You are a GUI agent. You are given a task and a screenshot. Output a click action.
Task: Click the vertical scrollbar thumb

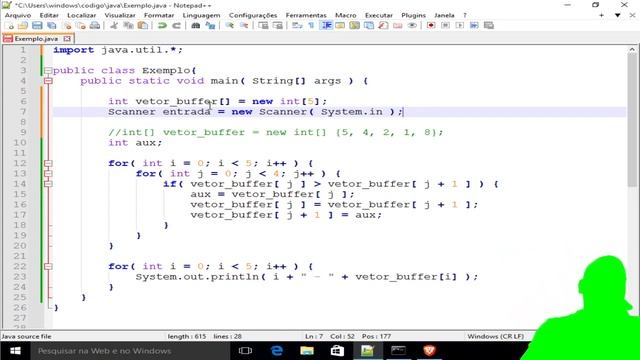tap(632, 119)
